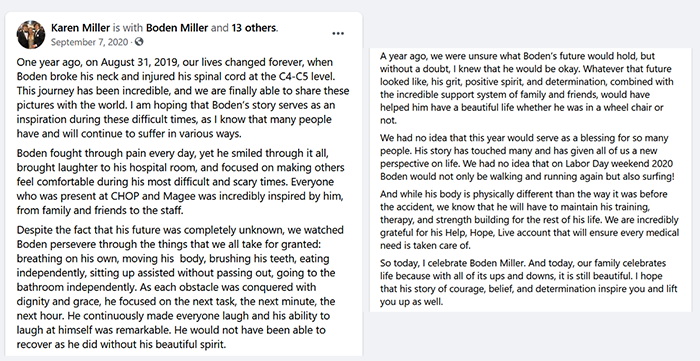The width and height of the screenshot is (700, 361).
Task: Click the paragraph beginning 'A year ago, we were unsure'
Action: 527,88
